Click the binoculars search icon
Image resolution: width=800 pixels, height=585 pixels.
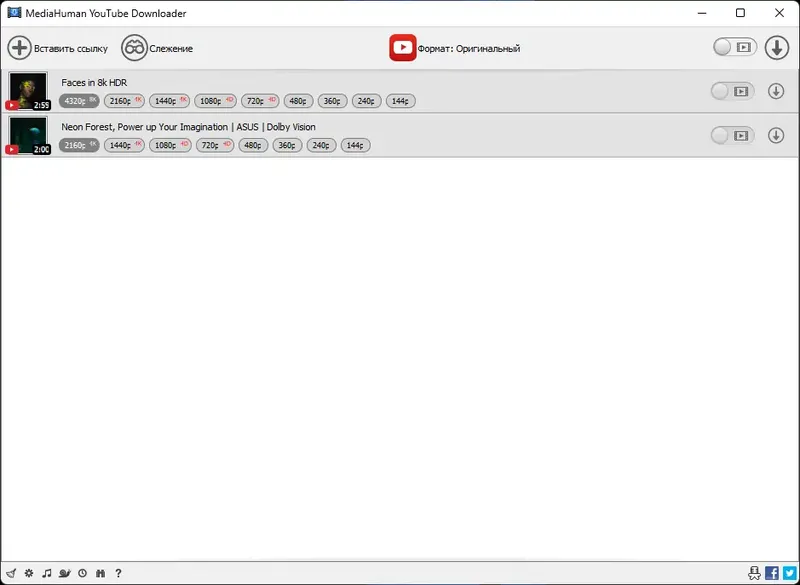click(100, 573)
